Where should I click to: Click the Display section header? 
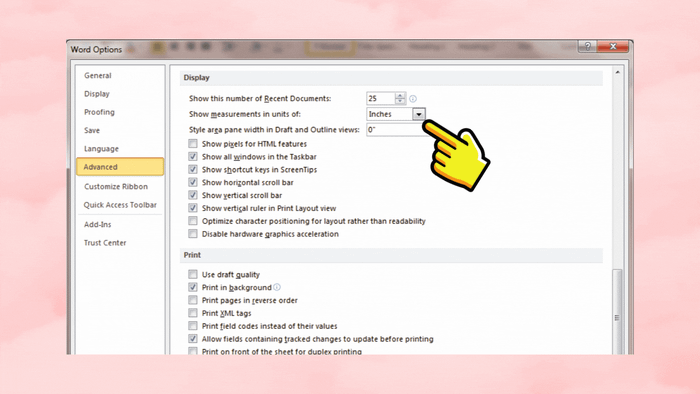pos(391,78)
